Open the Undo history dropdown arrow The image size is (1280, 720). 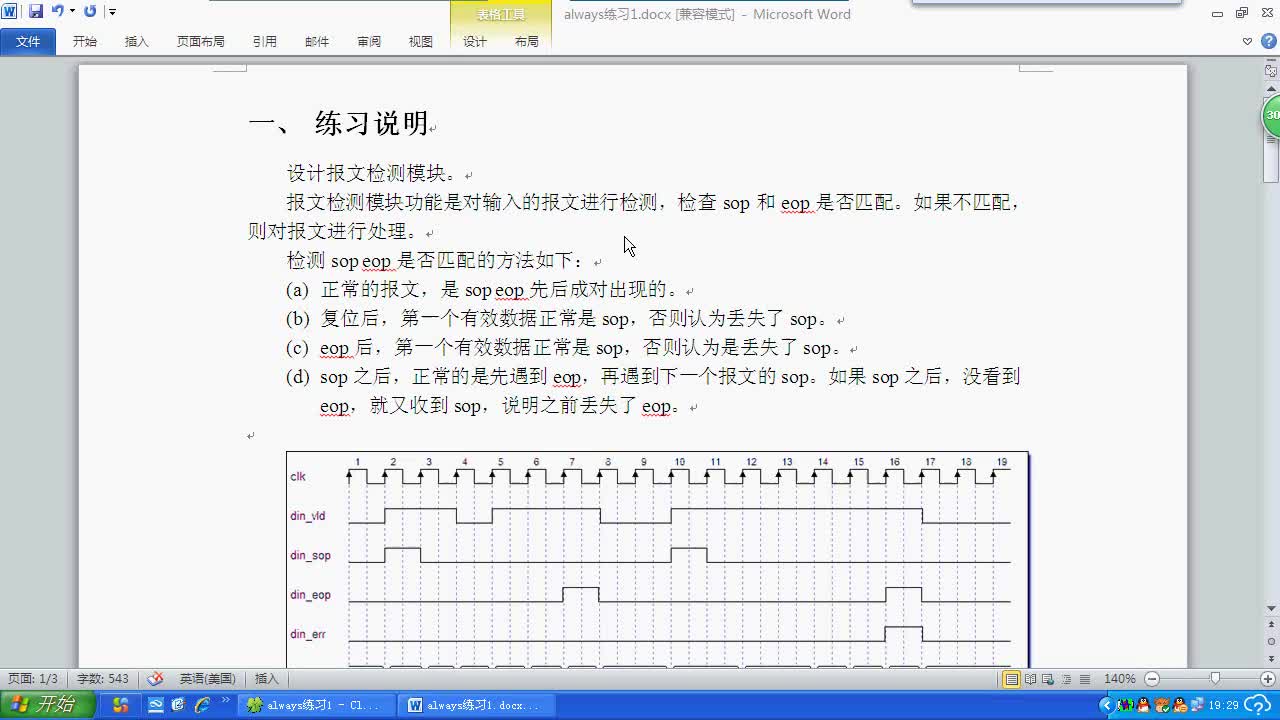(72, 11)
